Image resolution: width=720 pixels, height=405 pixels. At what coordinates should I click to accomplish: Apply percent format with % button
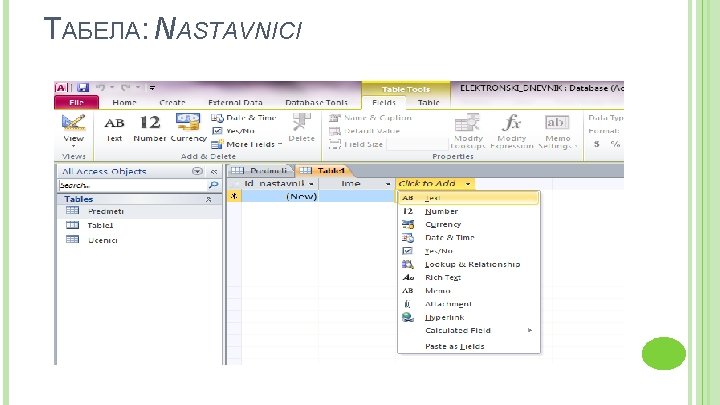tap(615, 144)
